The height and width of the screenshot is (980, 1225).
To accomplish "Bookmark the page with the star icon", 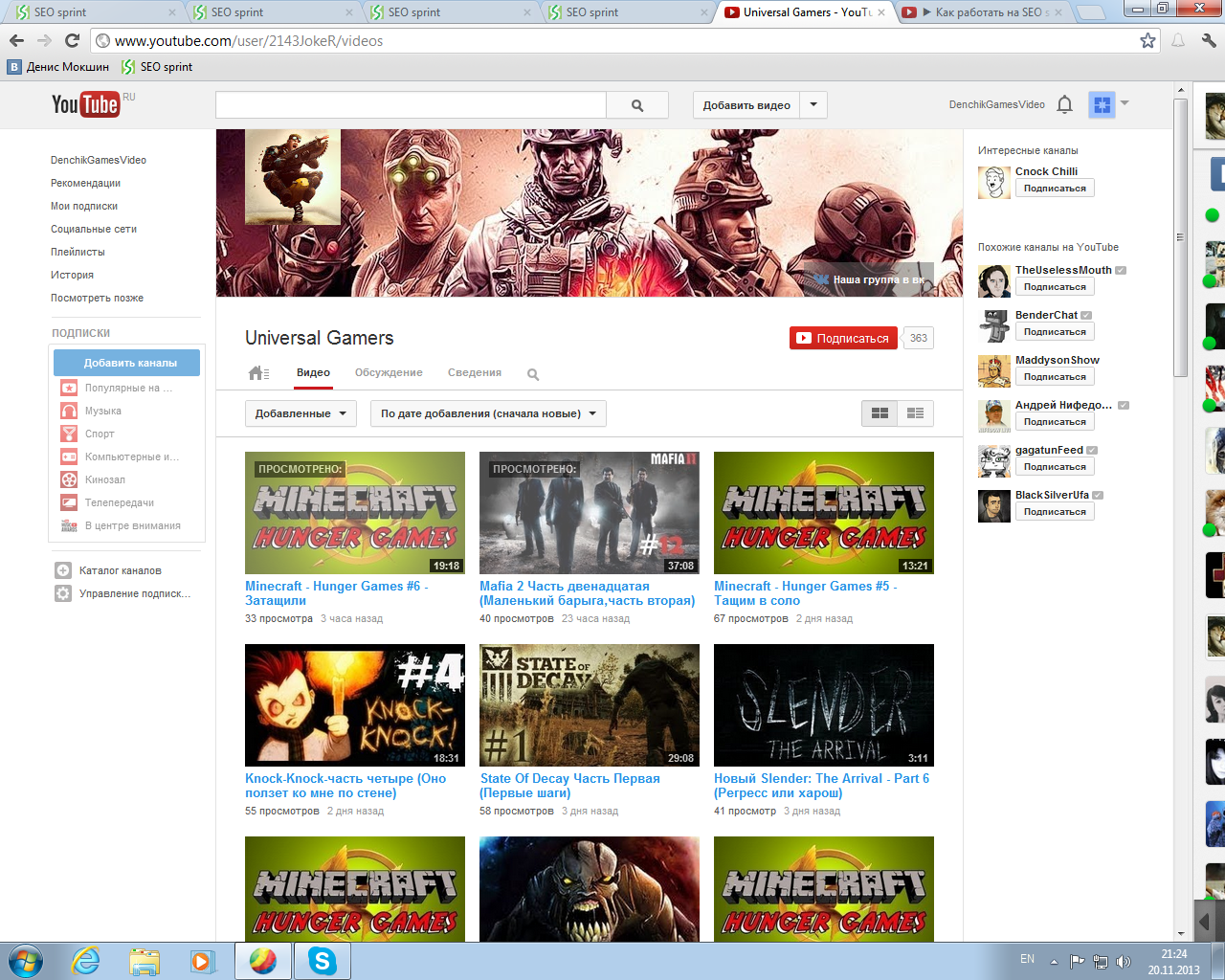I will 1147,40.
